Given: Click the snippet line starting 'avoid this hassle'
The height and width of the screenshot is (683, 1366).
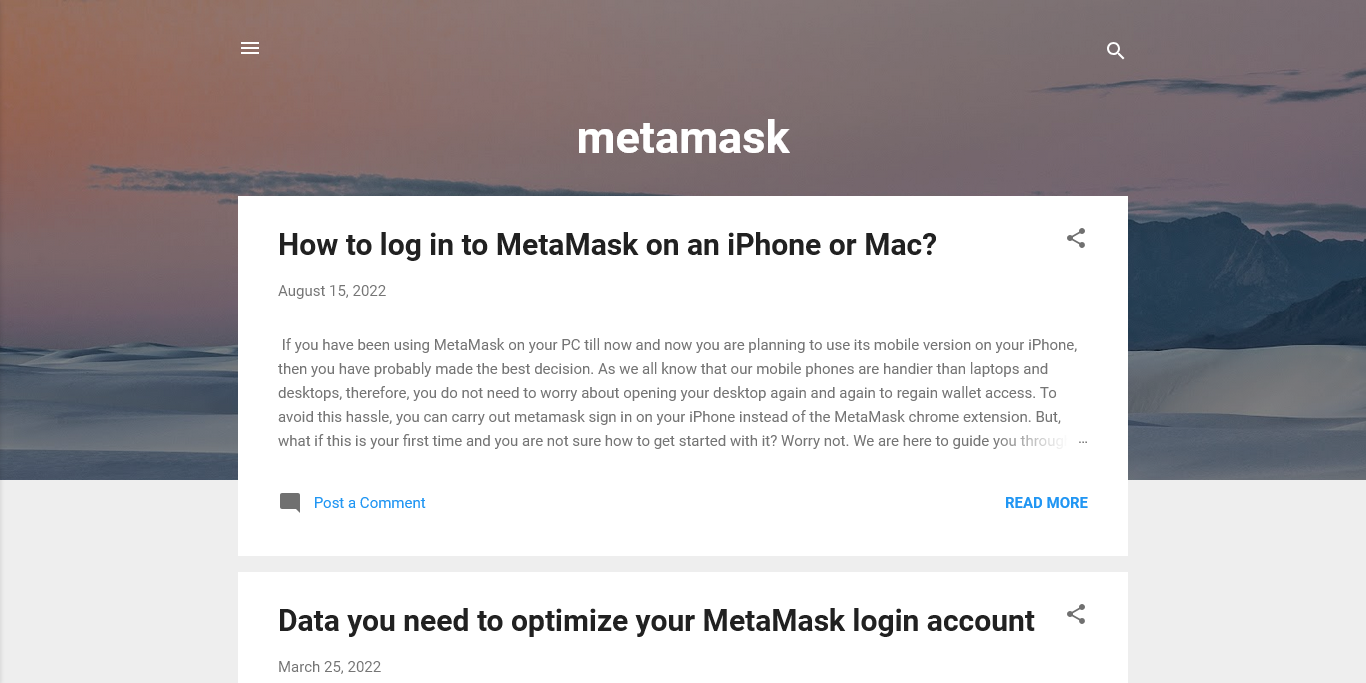Looking at the screenshot, I should tap(670, 417).
